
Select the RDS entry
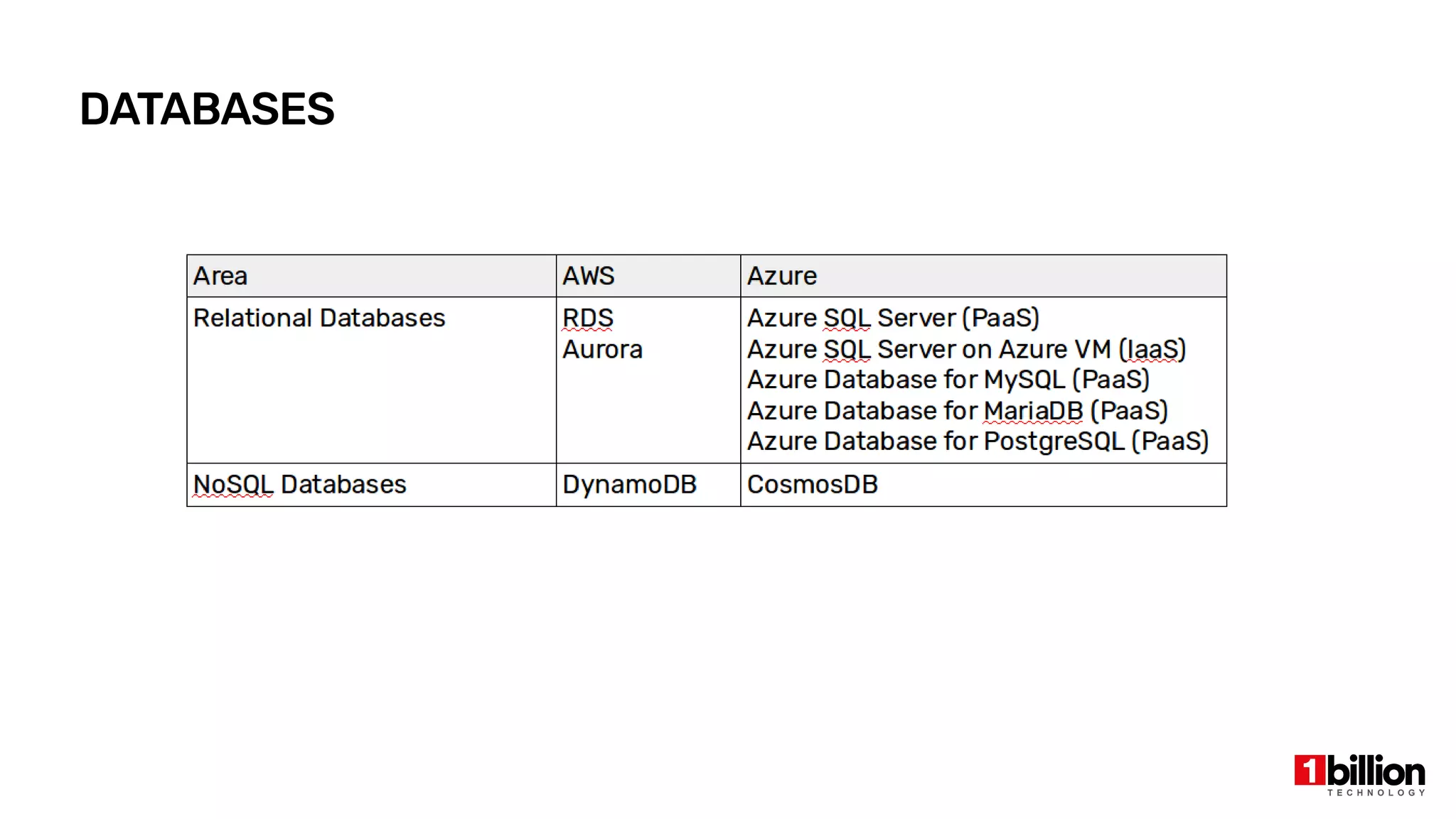(588, 318)
